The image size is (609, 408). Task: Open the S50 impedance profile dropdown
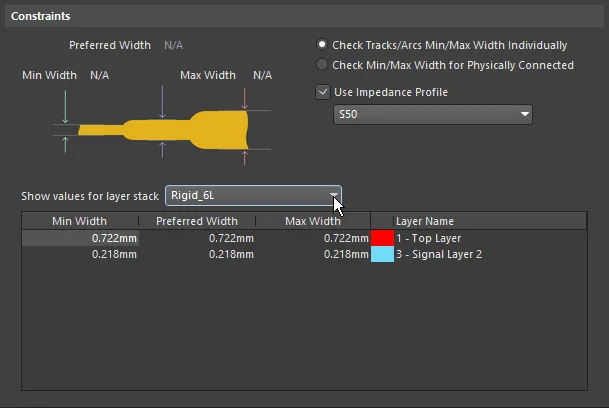coord(433,114)
